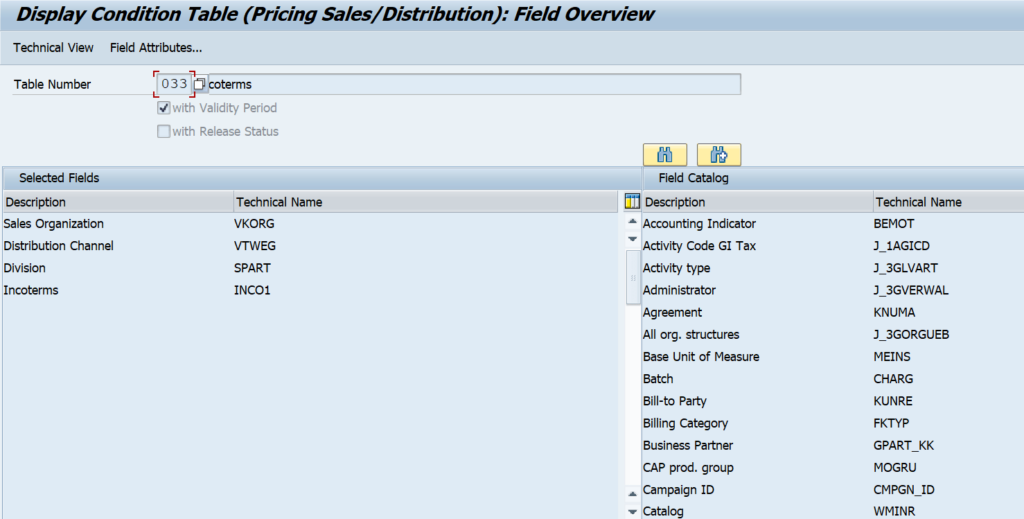1024x519 pixels.
Task: Select 'Activity Code GI Tax' catalog field
Action: pyautogui.click(x=699, y=245)
